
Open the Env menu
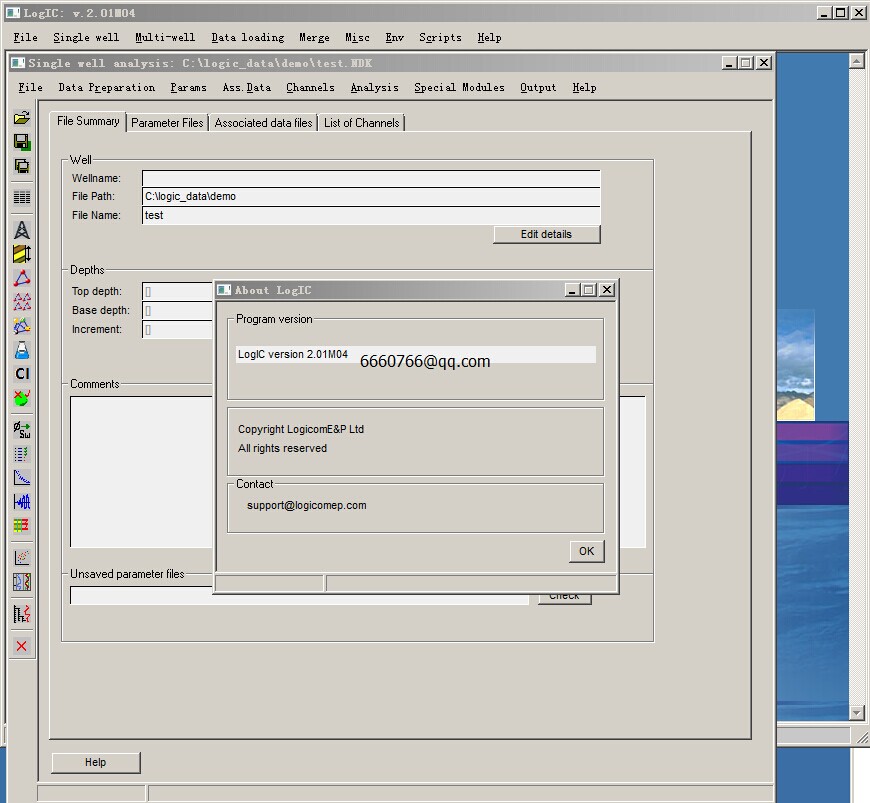click(394, 38)
